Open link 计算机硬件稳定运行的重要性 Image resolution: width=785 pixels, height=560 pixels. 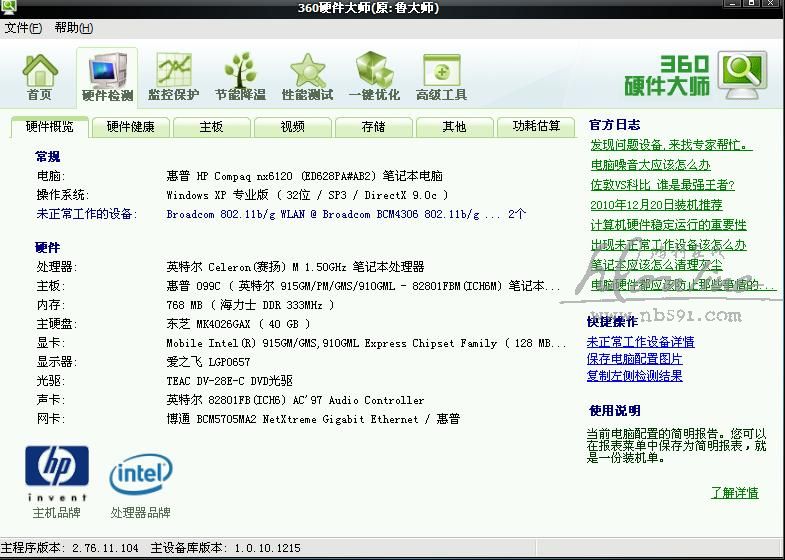point(668,225)
